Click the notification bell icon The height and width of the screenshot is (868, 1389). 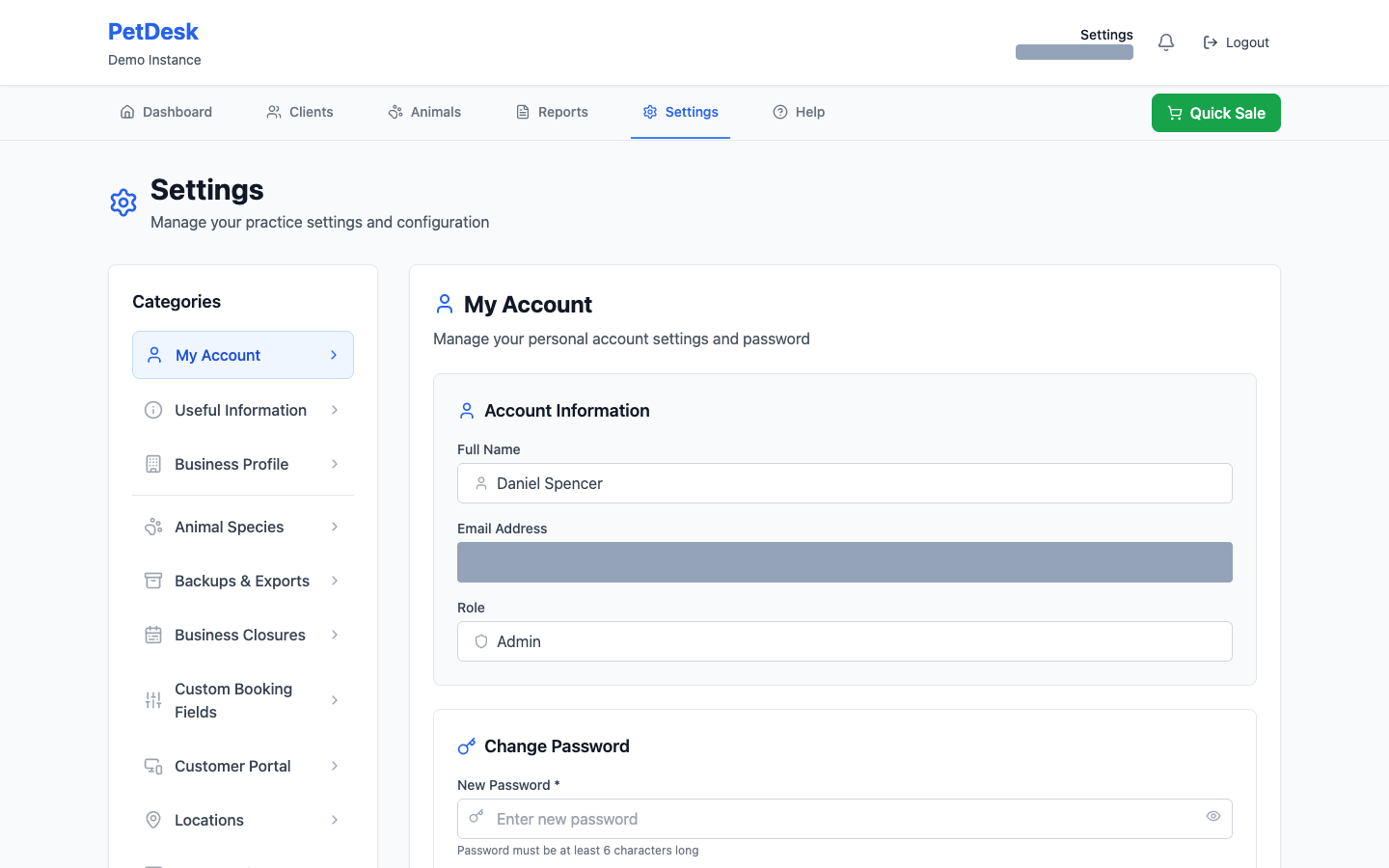[x=1166, y=42]
